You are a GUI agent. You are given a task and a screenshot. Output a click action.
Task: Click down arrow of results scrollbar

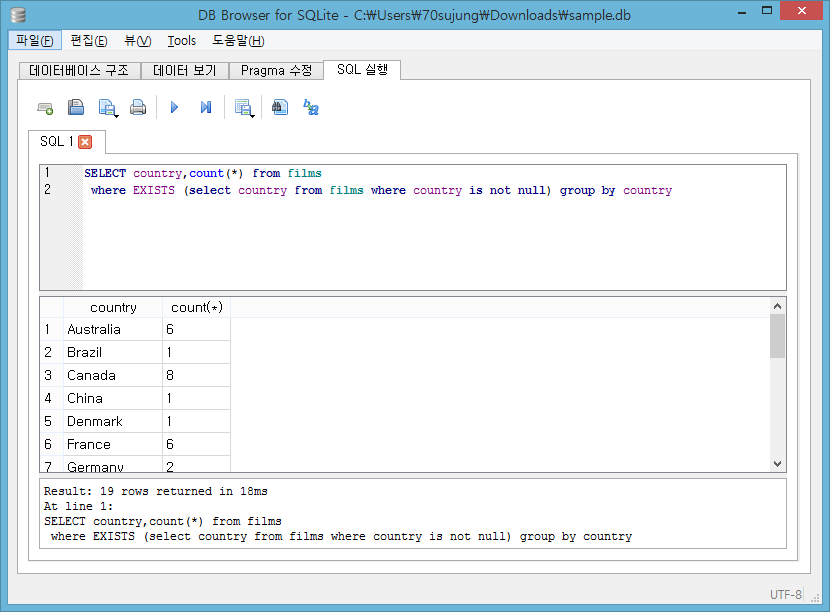(x=777, y=464)
